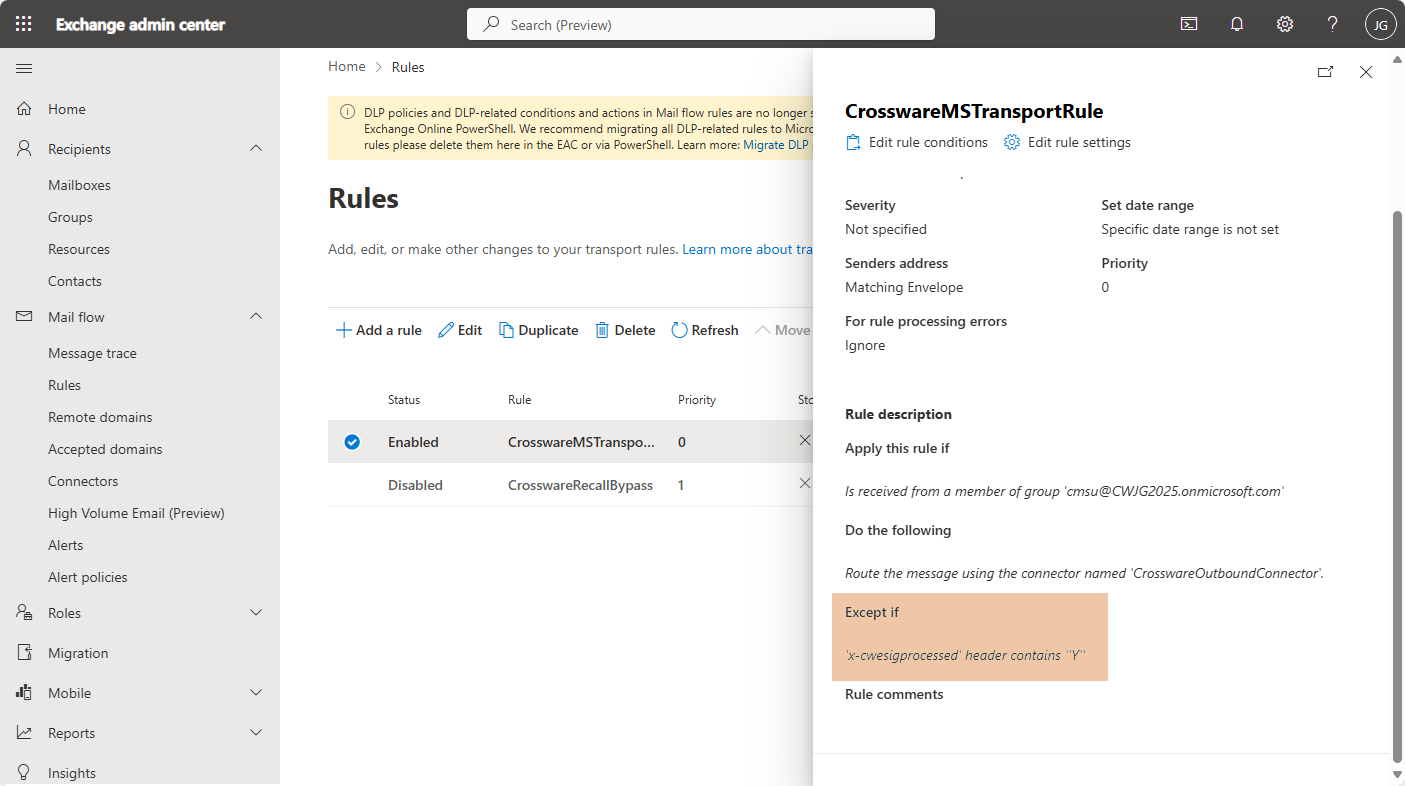Viewport: 1405px width, 786px height.
Task: Click Edit rule settings link
Action: [x=1068, y=142]
